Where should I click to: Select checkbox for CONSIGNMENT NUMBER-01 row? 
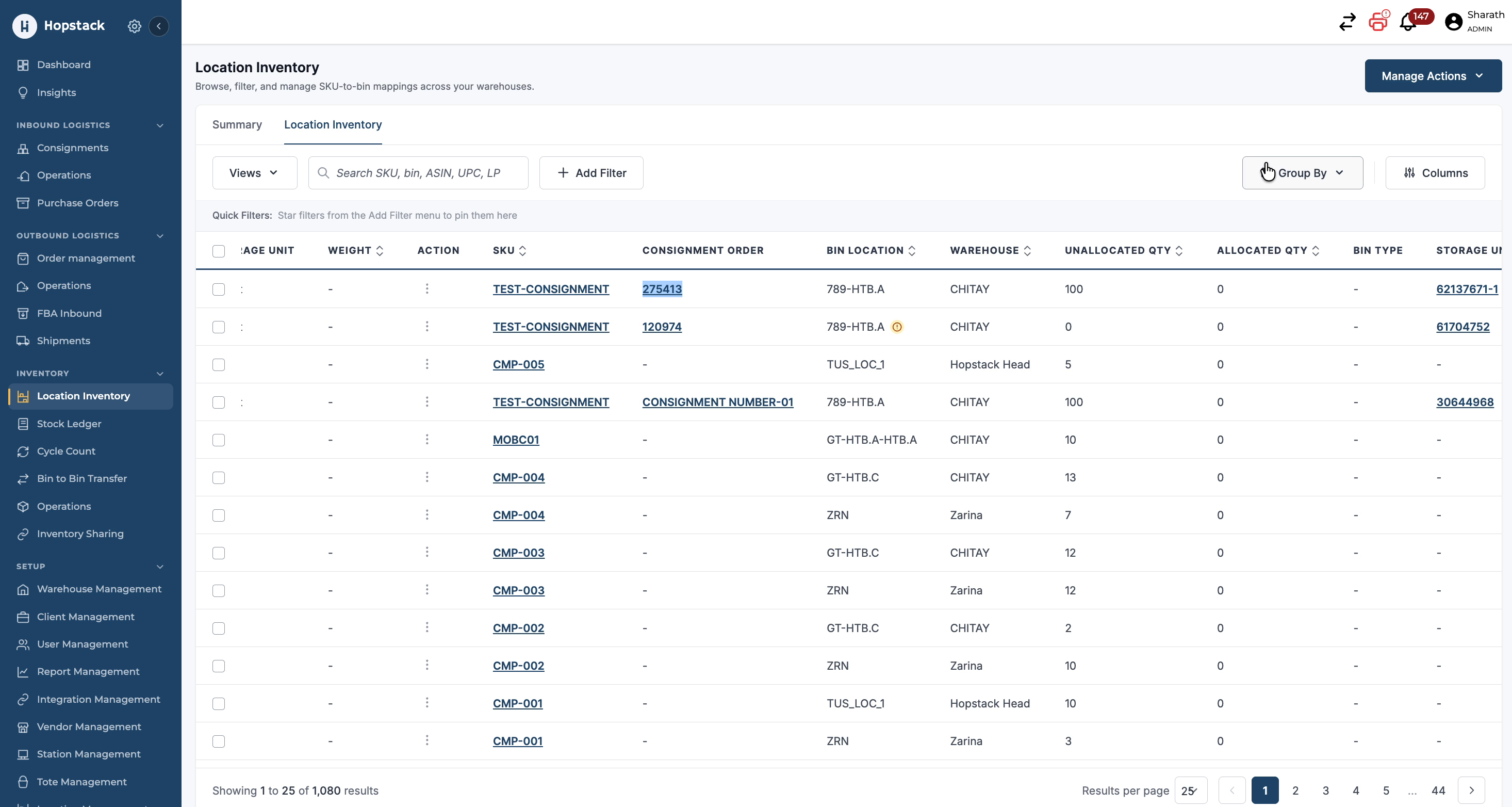coord(218,402)
